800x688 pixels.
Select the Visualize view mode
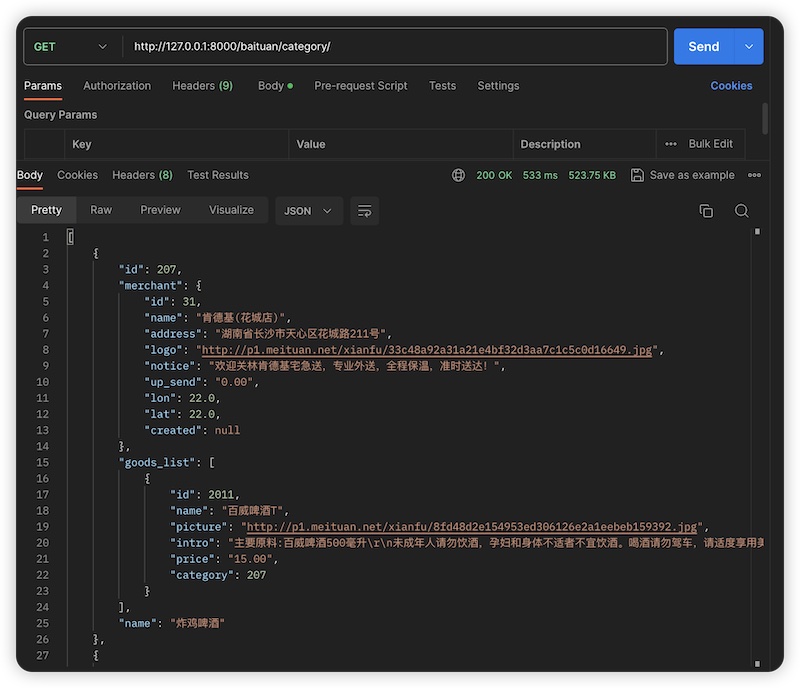tap(231, 210)
